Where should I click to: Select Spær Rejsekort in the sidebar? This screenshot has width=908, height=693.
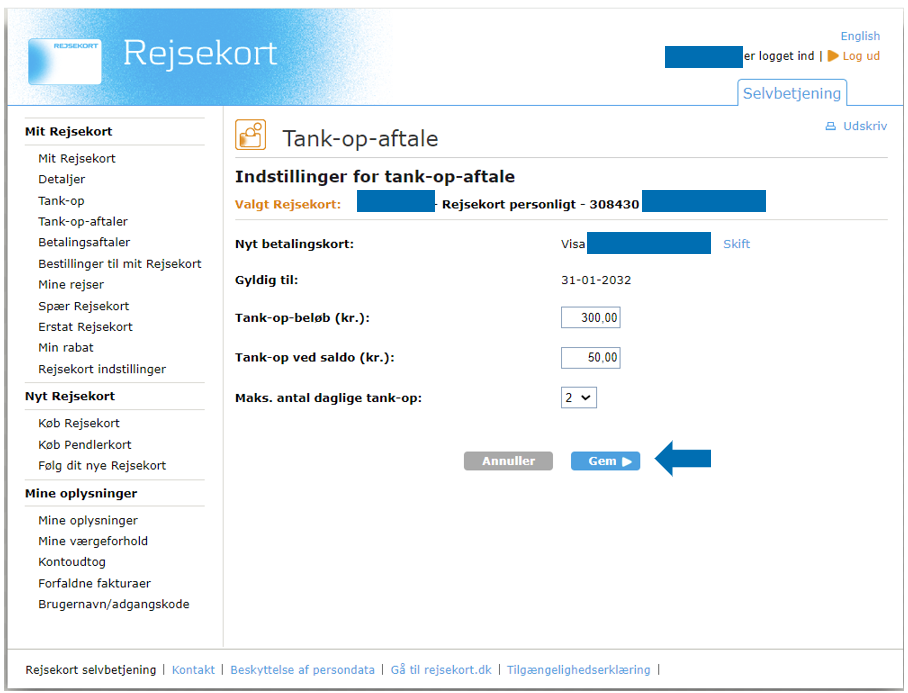(84, 306)
